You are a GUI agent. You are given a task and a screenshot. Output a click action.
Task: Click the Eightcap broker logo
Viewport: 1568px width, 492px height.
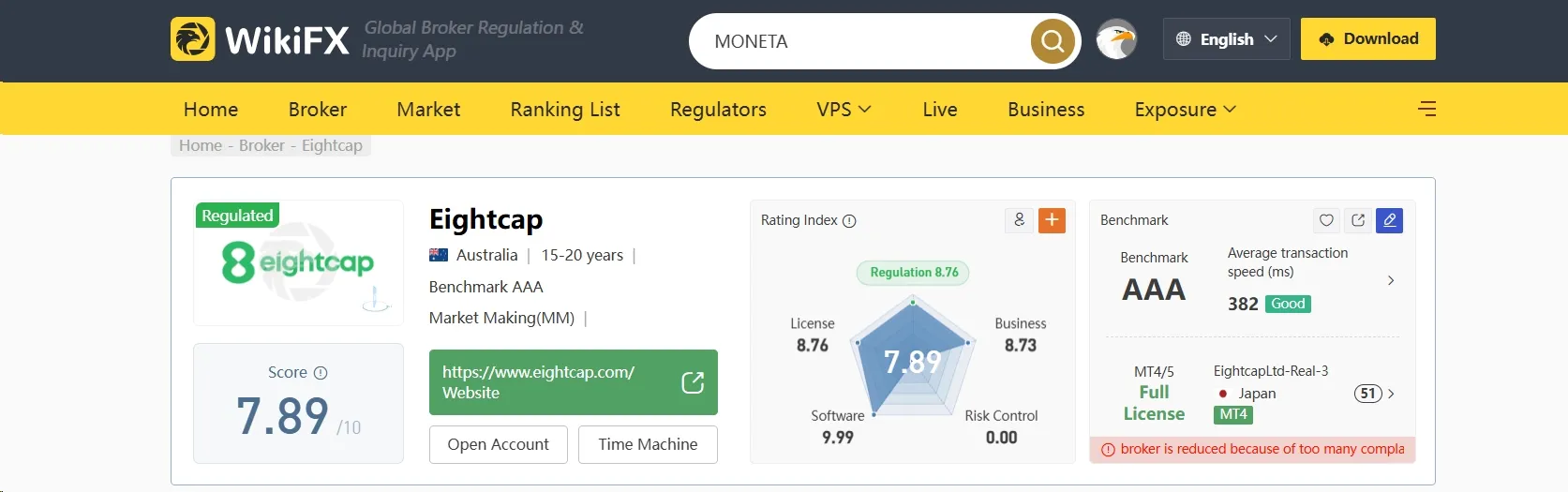coord(298,263)
